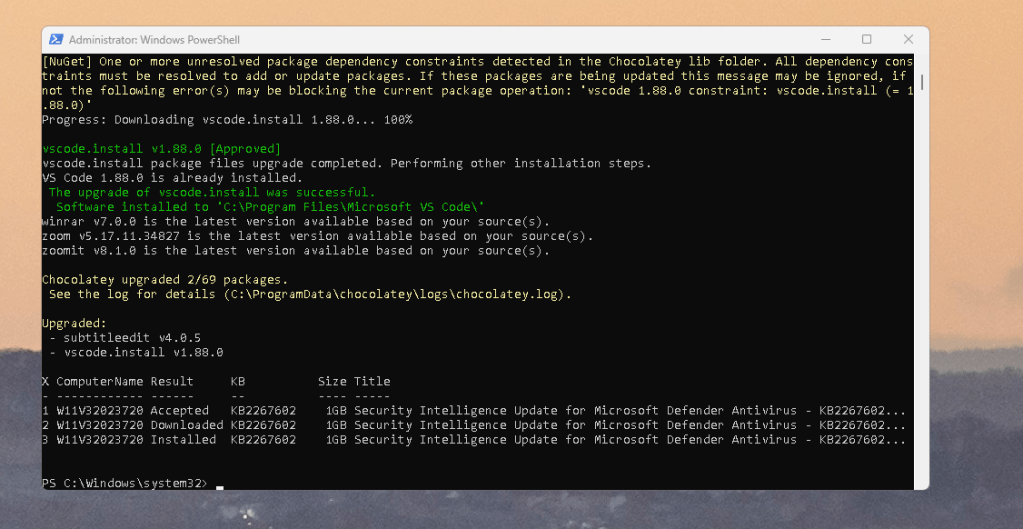Click the 'Upgraded:' heading
Screen dimensions: 1023x529
coord(74,324)
